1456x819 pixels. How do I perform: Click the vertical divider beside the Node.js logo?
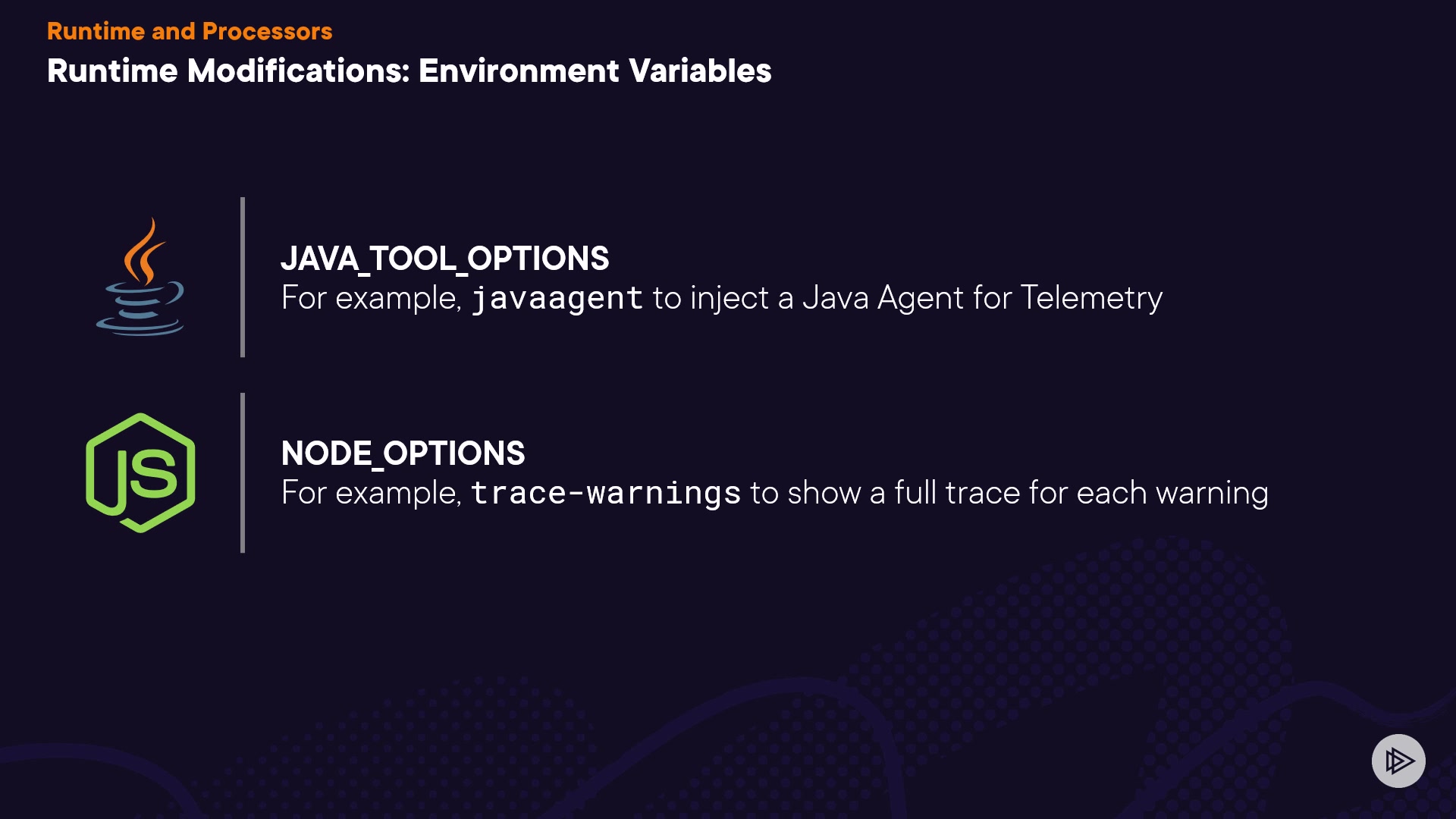[243, 472]
